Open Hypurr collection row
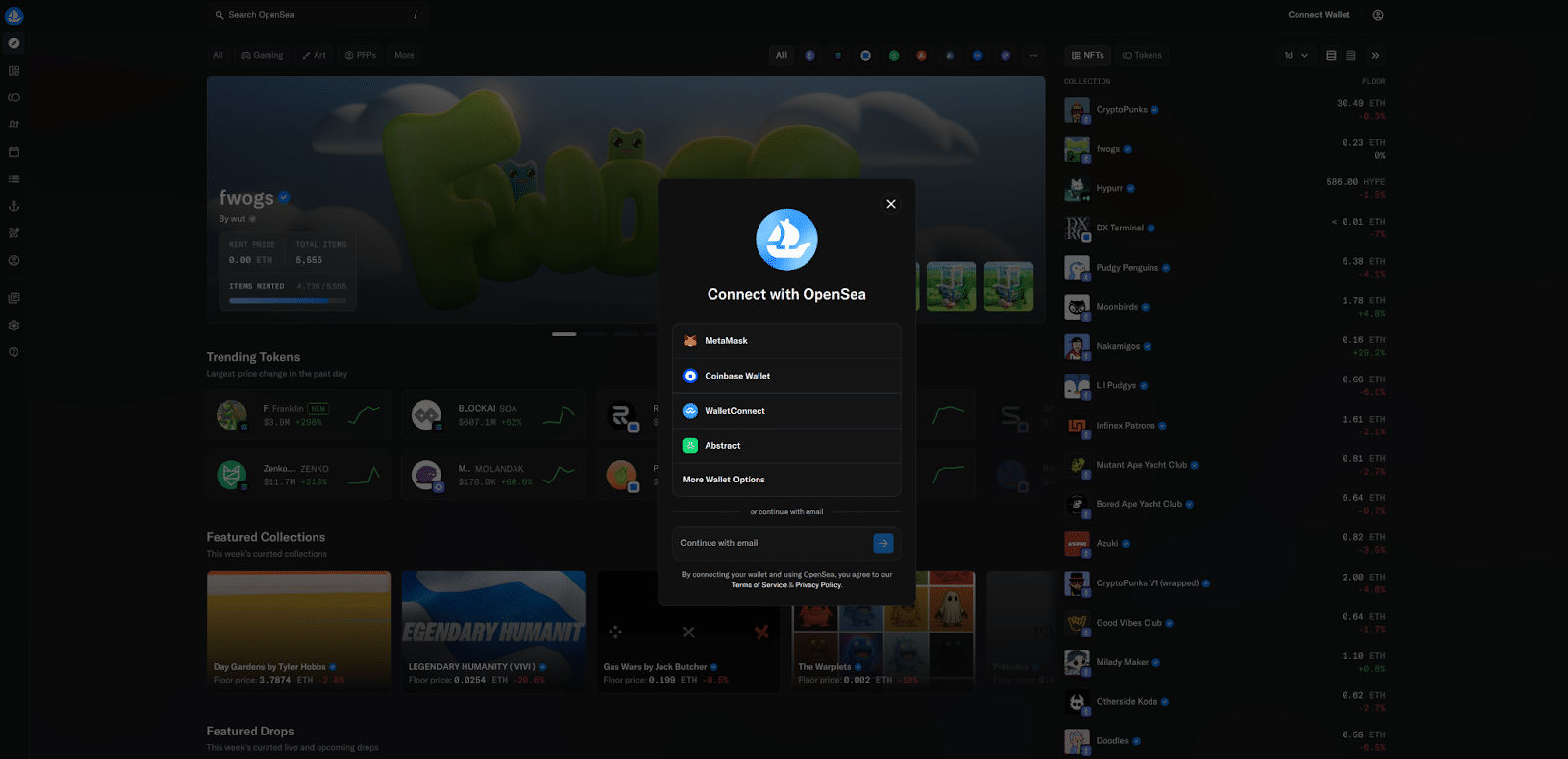This screenshot has width=1568, height=759. point(1225,188)
